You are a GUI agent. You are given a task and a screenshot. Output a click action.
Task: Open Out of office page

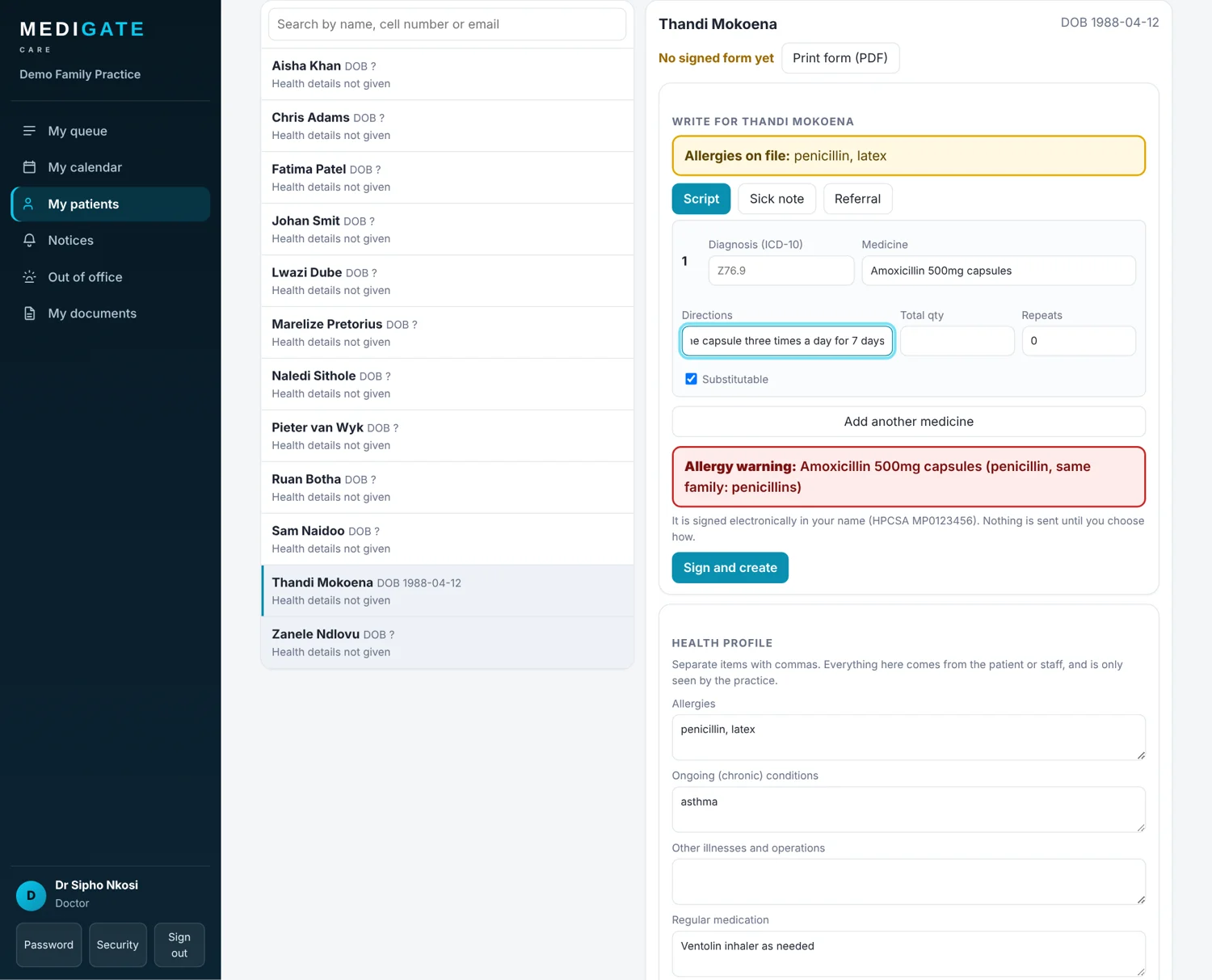111,277
